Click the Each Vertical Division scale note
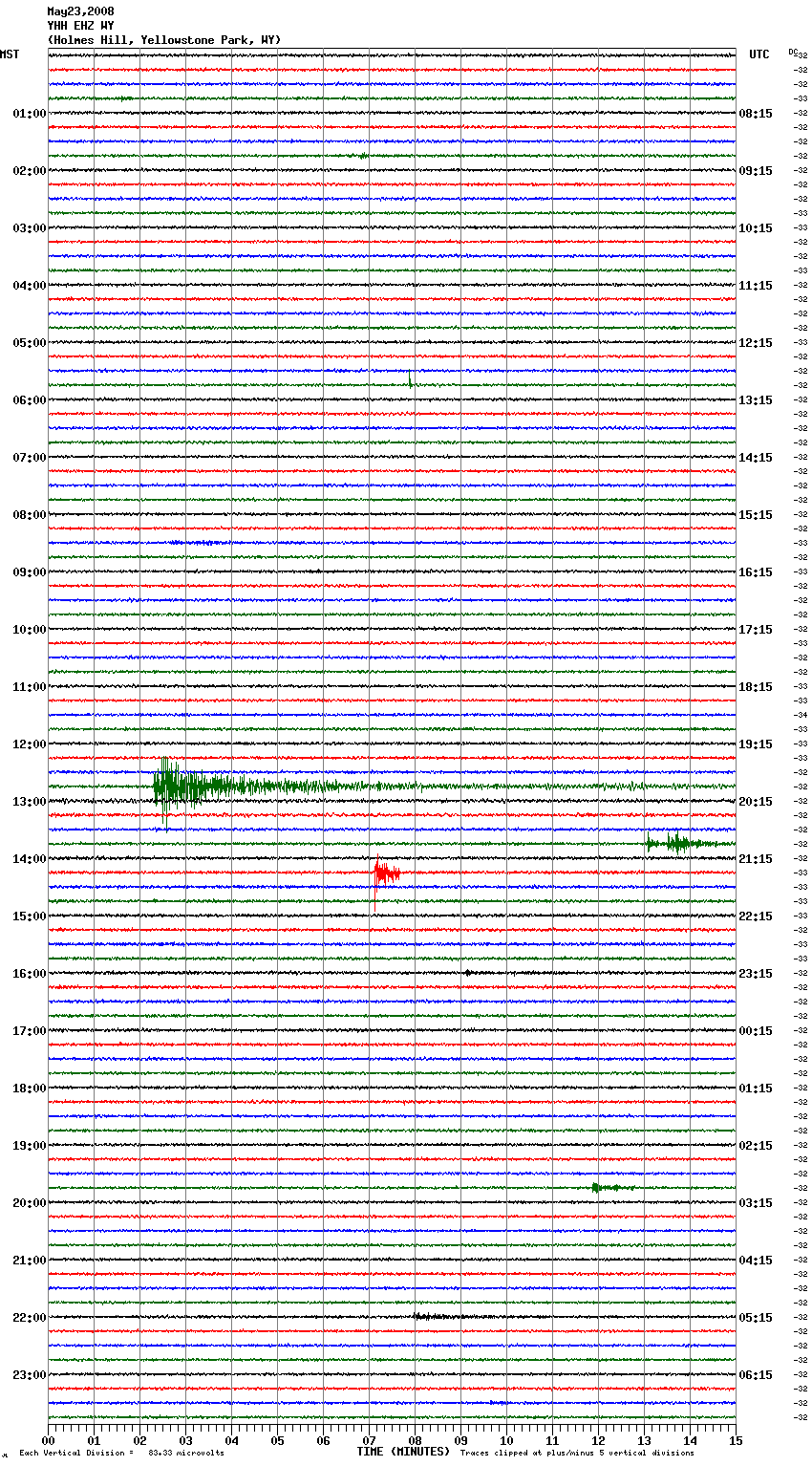The height and width of the screenshot is (1466, 812). coord(122,1454)
